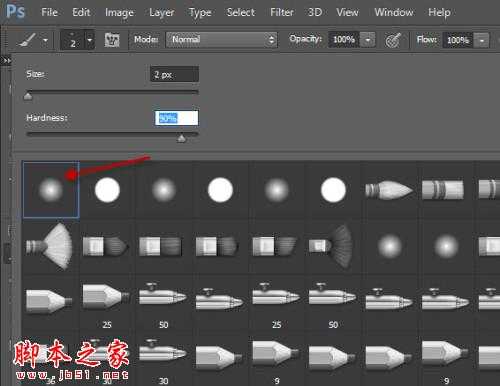
Task: Select the third soft round brush preset
Action: coord(277,190)
